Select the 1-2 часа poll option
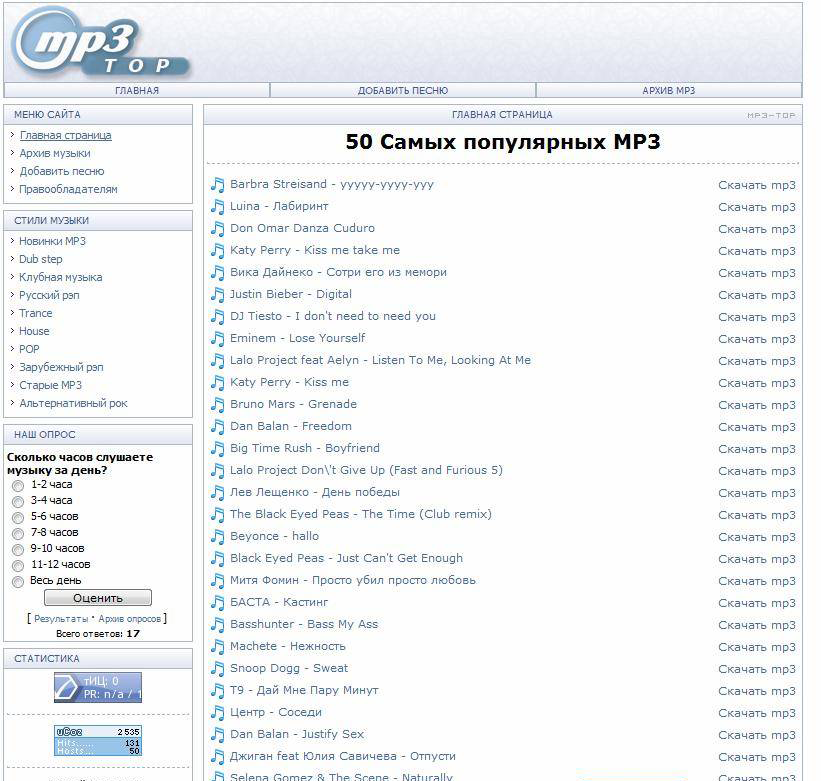This screenshot has width=821, height=781. pyautogui.click(x=18, y=486)
